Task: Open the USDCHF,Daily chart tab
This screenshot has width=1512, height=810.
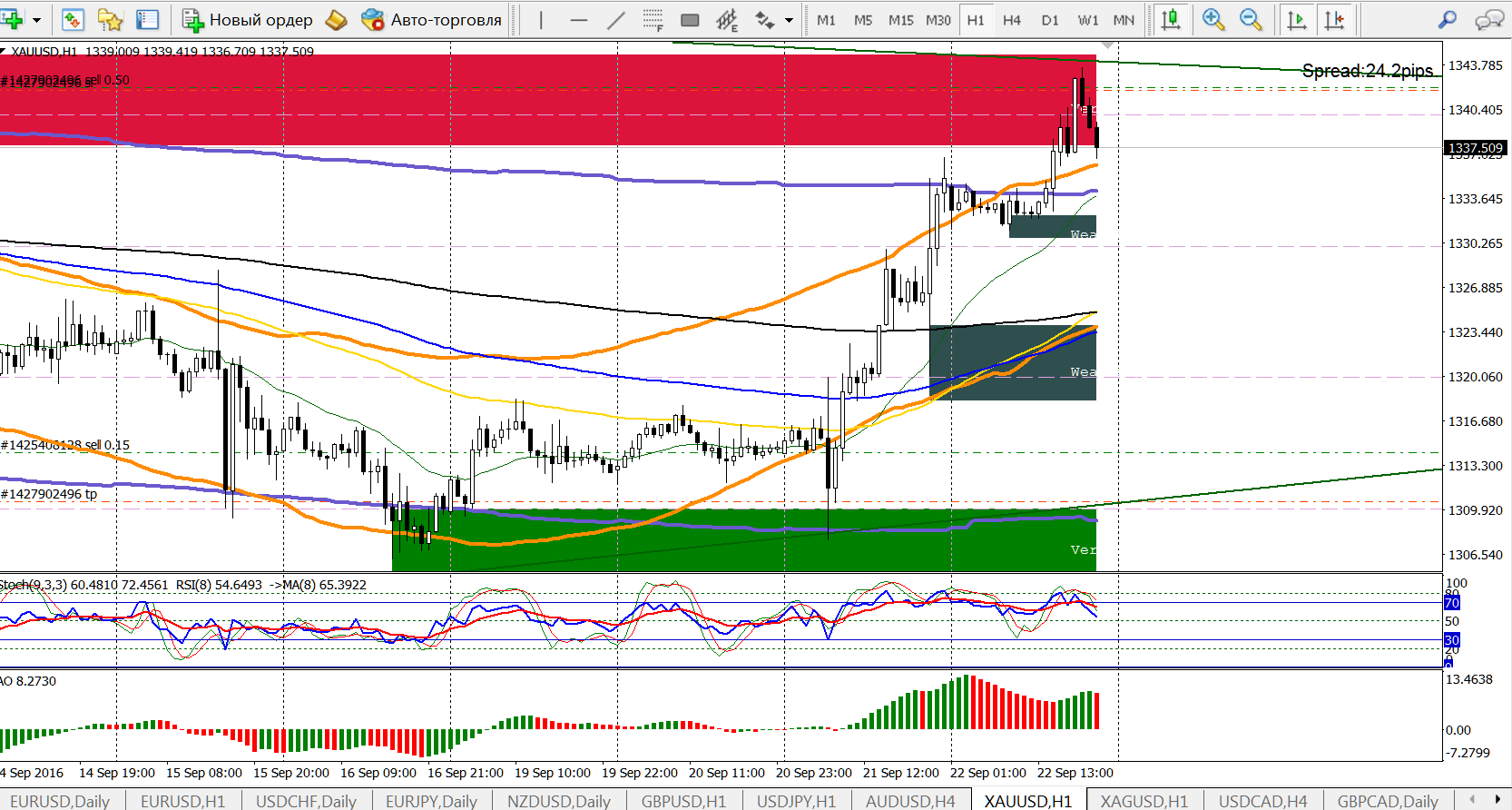Action: [306, 801]
